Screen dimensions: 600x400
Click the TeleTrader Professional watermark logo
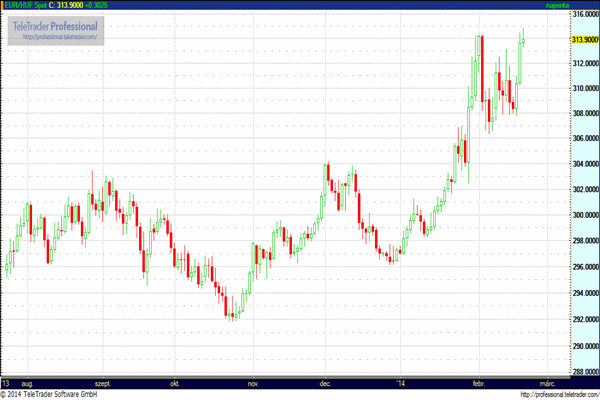click(x=54, y=25)
